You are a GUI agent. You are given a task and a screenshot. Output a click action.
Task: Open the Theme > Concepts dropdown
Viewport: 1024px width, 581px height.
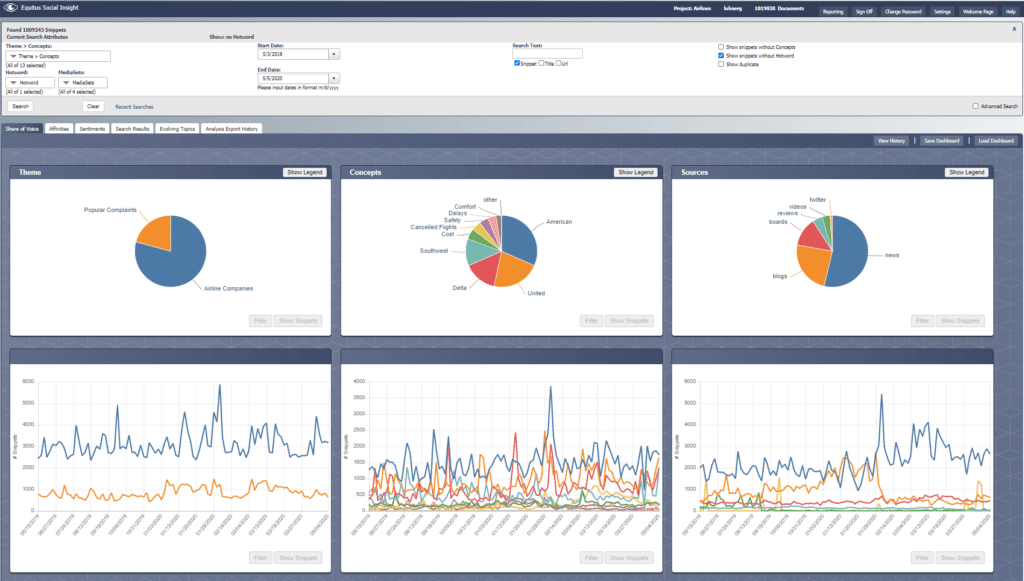tap(58, 56)
